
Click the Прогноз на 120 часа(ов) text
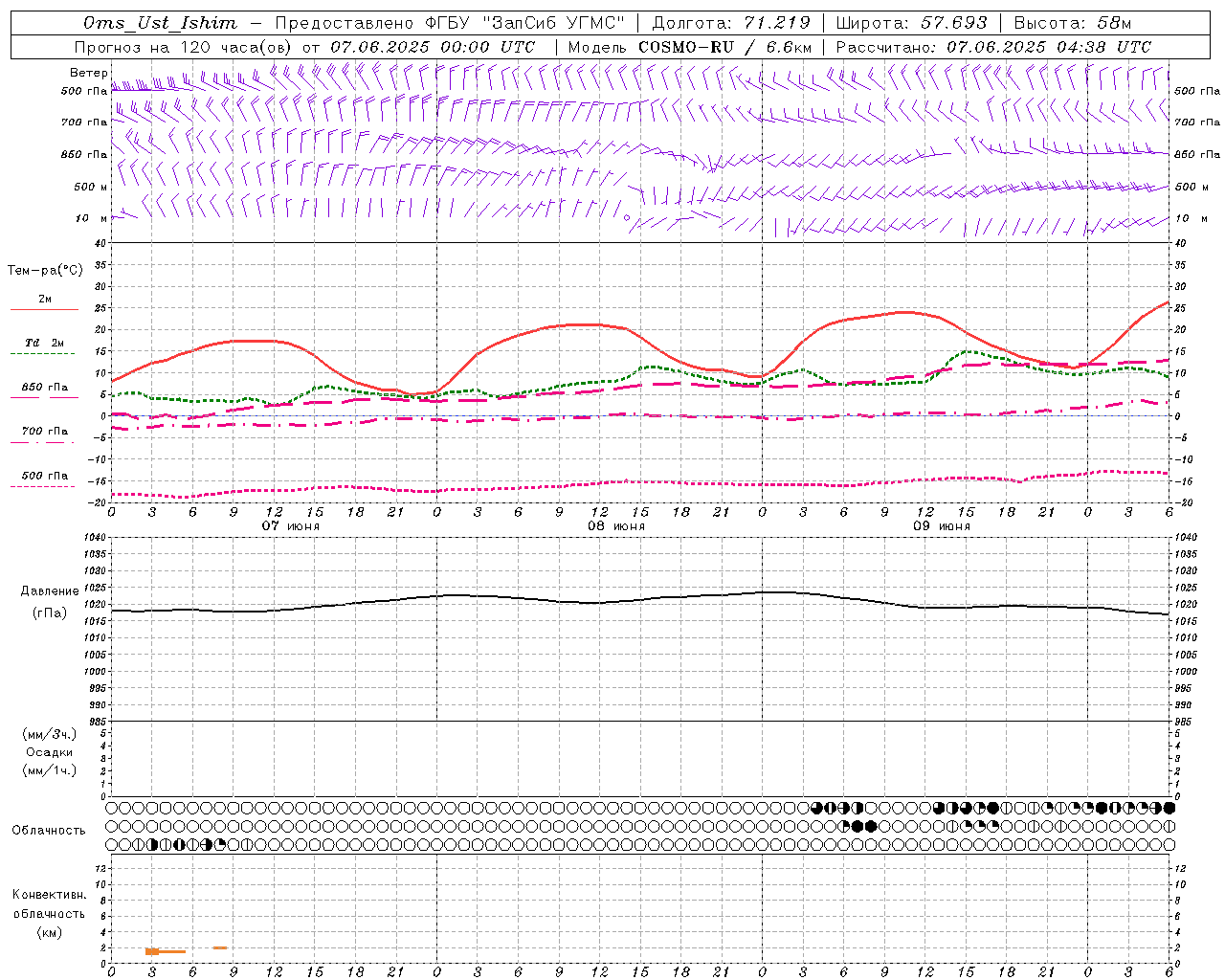click(184, 47)
